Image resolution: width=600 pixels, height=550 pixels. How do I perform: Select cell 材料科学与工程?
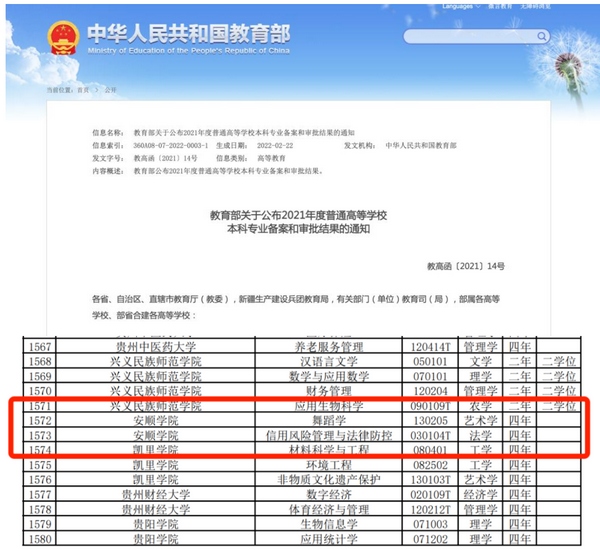click(329, 450)
